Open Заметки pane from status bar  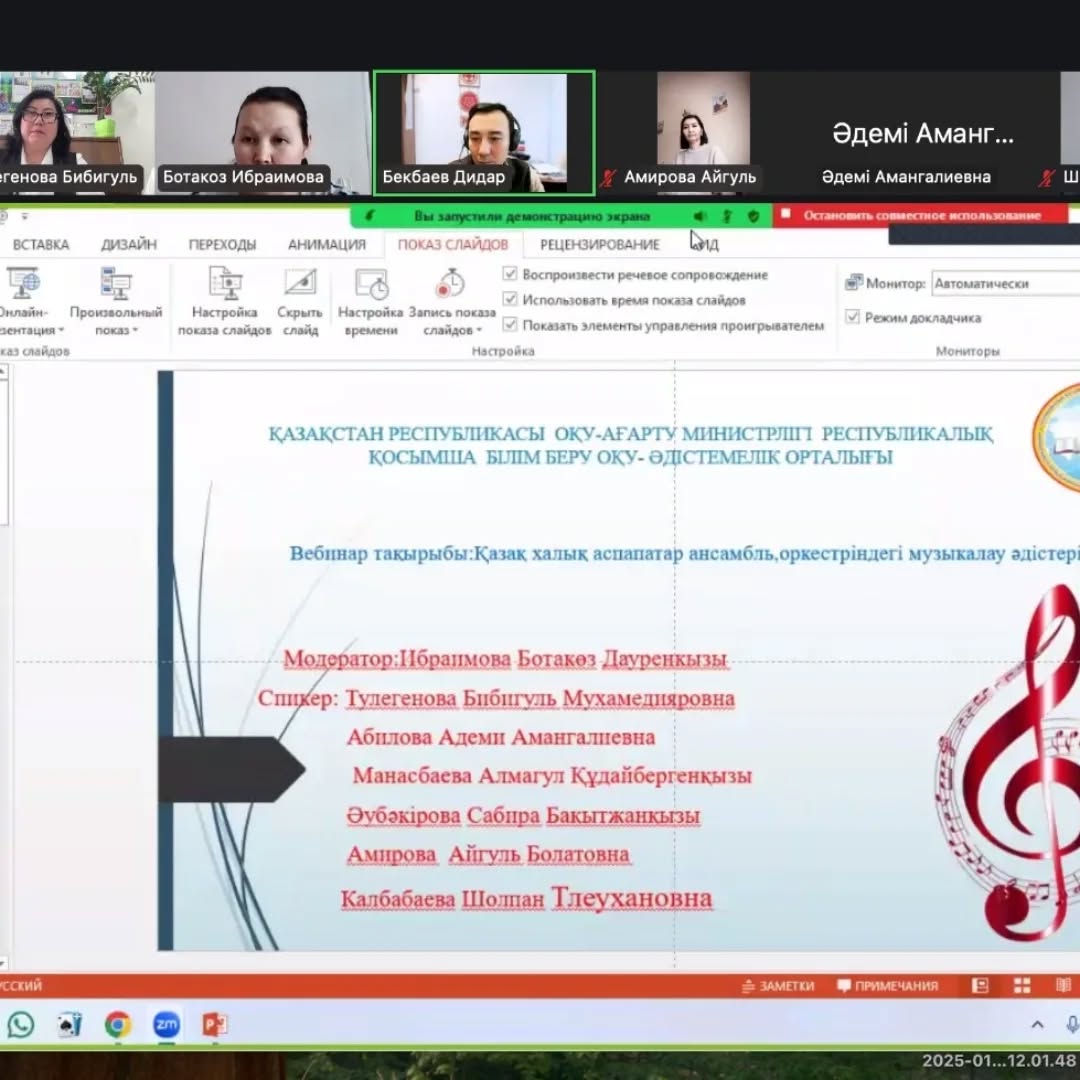[778, 986]
